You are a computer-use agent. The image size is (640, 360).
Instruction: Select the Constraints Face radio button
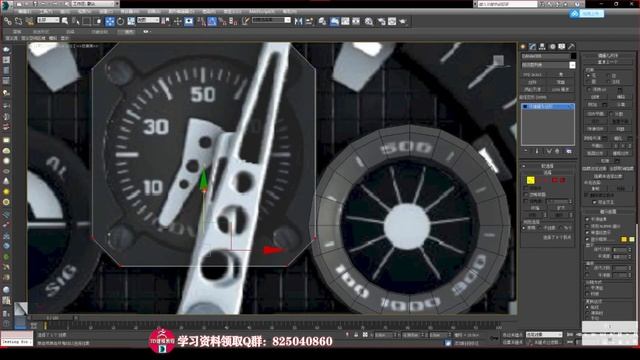click(x=588, y=82)
